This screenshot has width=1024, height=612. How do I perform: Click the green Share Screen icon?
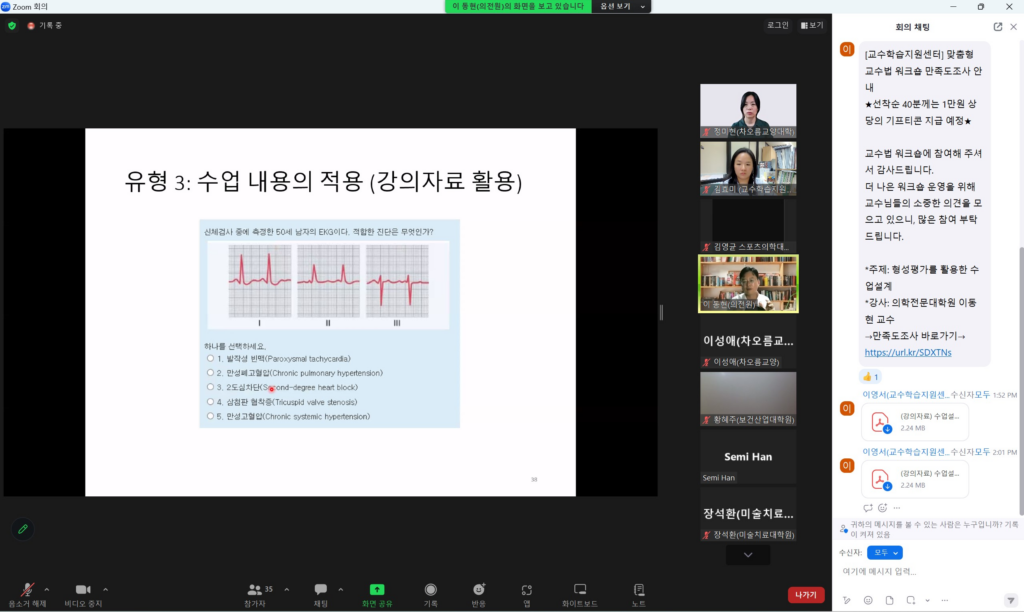(377, 590)
